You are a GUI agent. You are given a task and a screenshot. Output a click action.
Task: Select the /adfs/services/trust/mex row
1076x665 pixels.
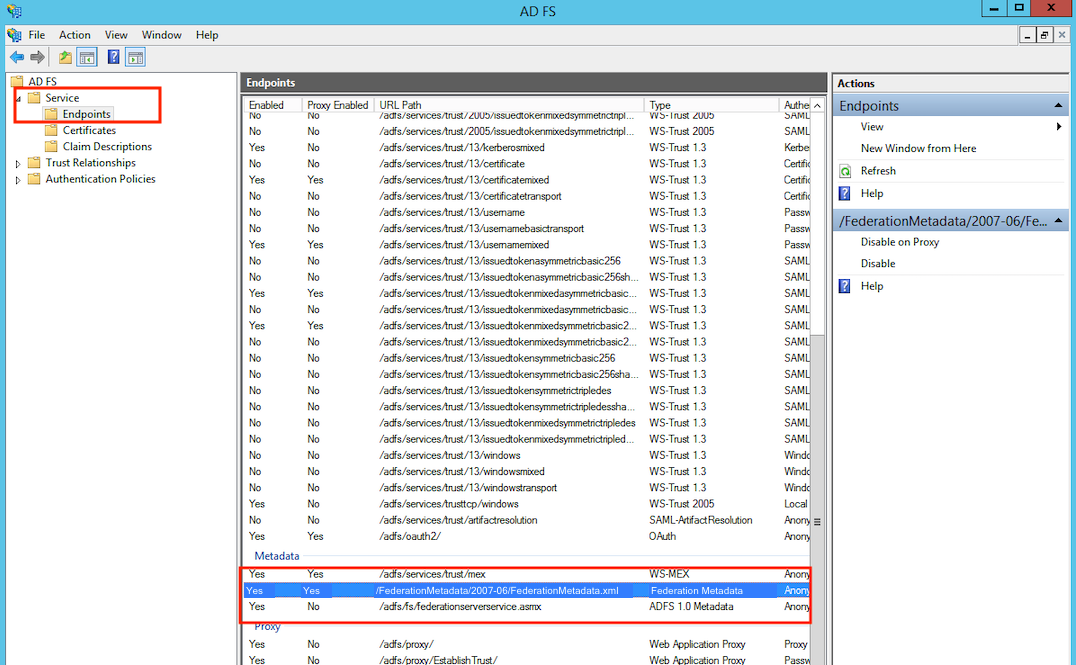click(527, 574)
